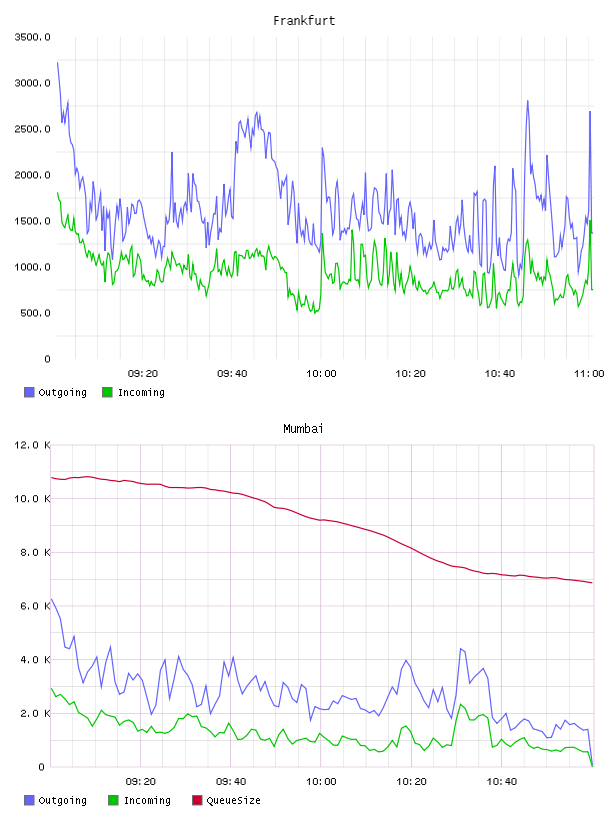Click the blue Outgoing swatch in Frankfurt legend

29,392
